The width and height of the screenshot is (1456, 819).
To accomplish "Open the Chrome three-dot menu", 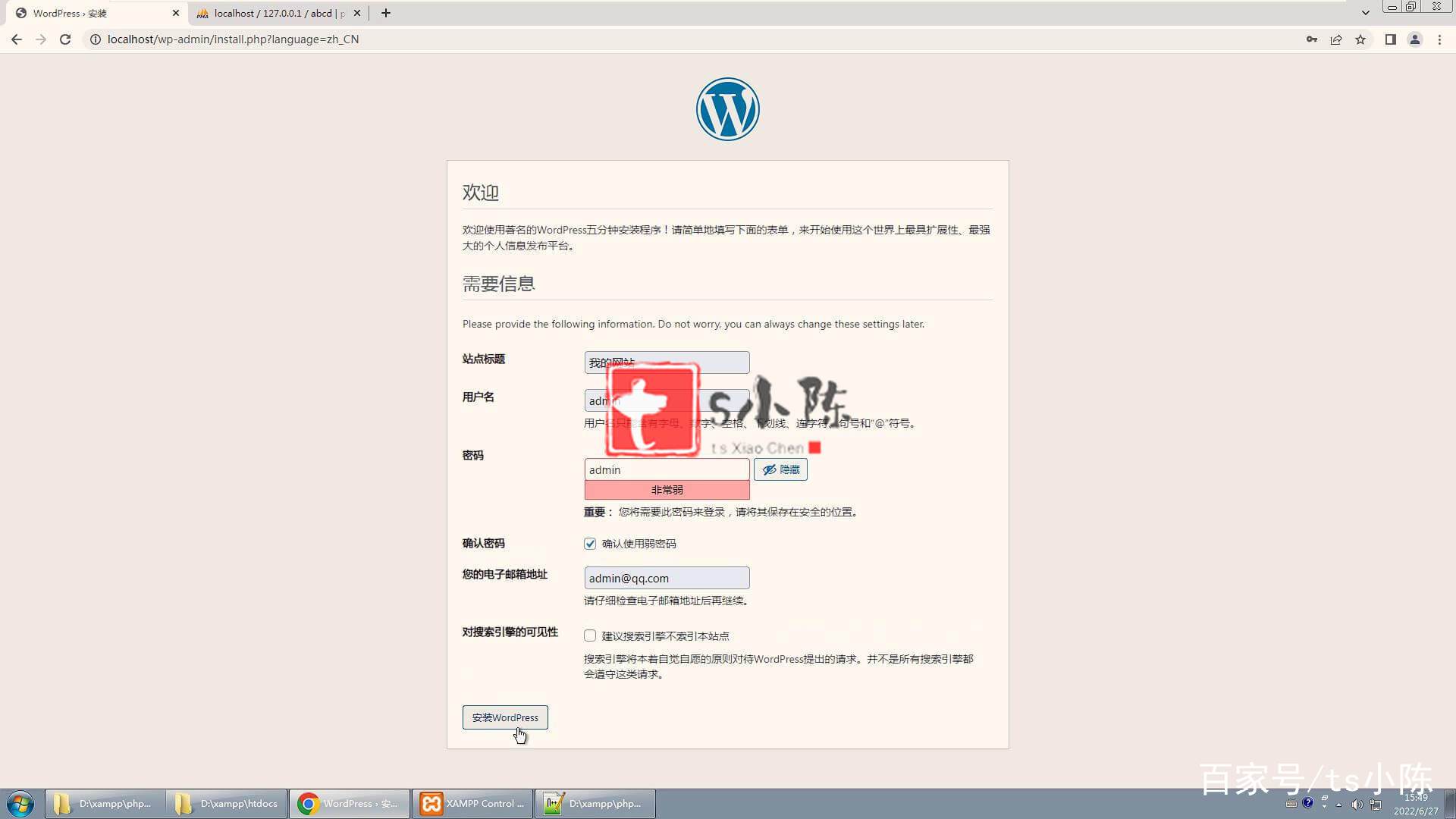I will tap(1439, 39).
